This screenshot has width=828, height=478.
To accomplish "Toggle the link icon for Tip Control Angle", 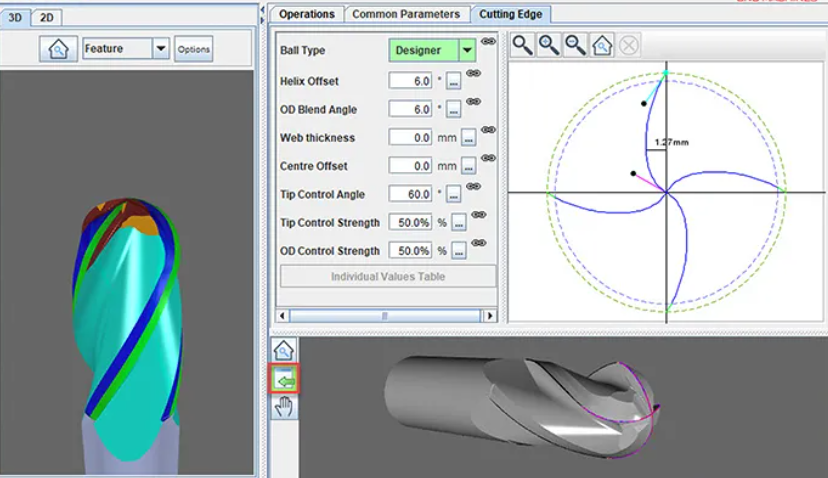I will tap(472, 189).
